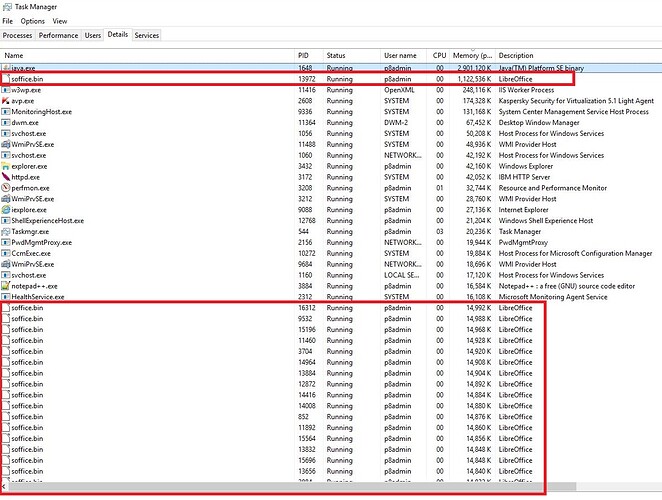662x500 pixels.
Task: Click the Kaspersky avp.exe icon
Action: (5, 101)
